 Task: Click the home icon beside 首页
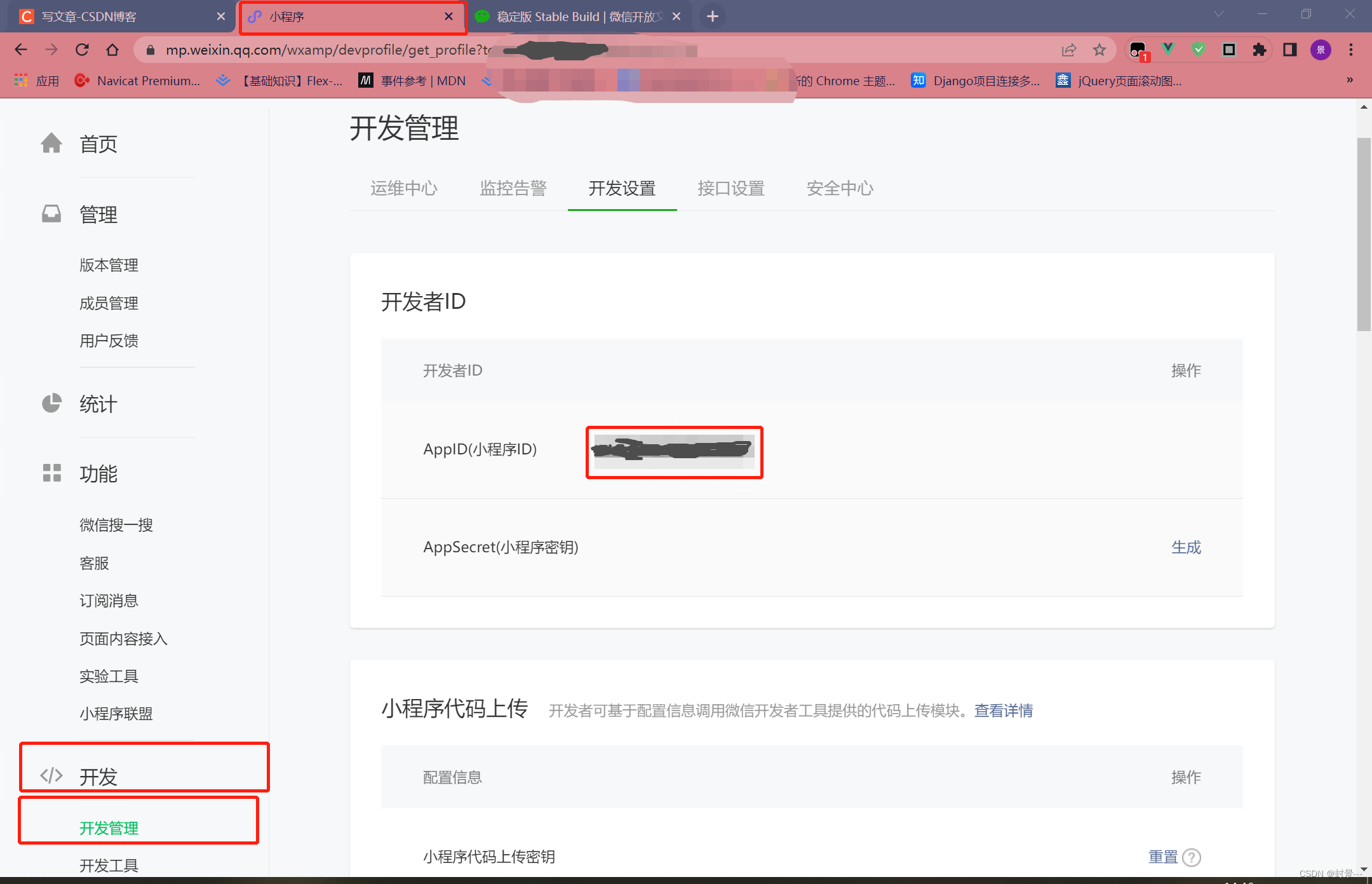point(51,143)
